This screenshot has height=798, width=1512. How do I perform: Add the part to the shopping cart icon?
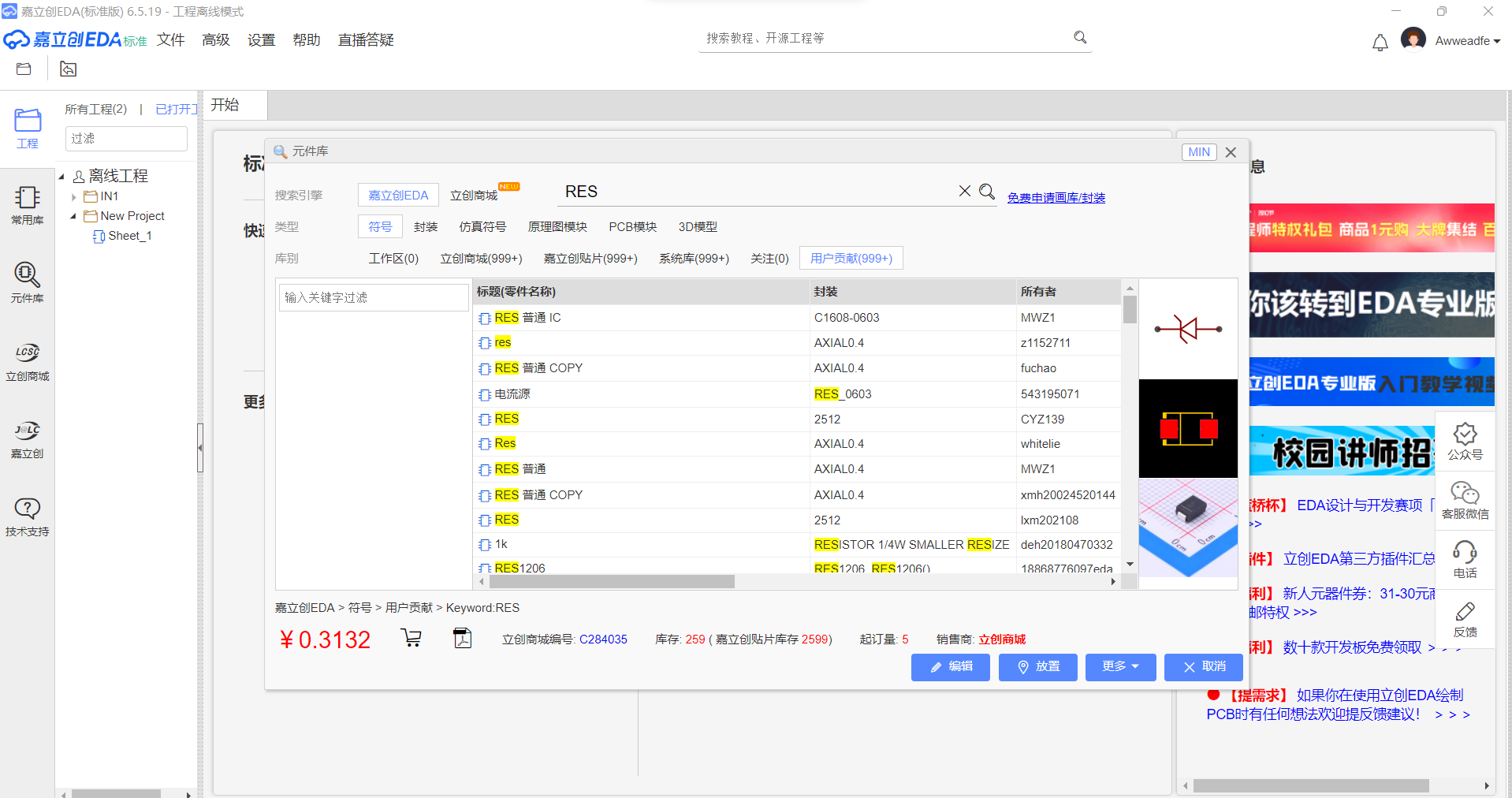411,637
